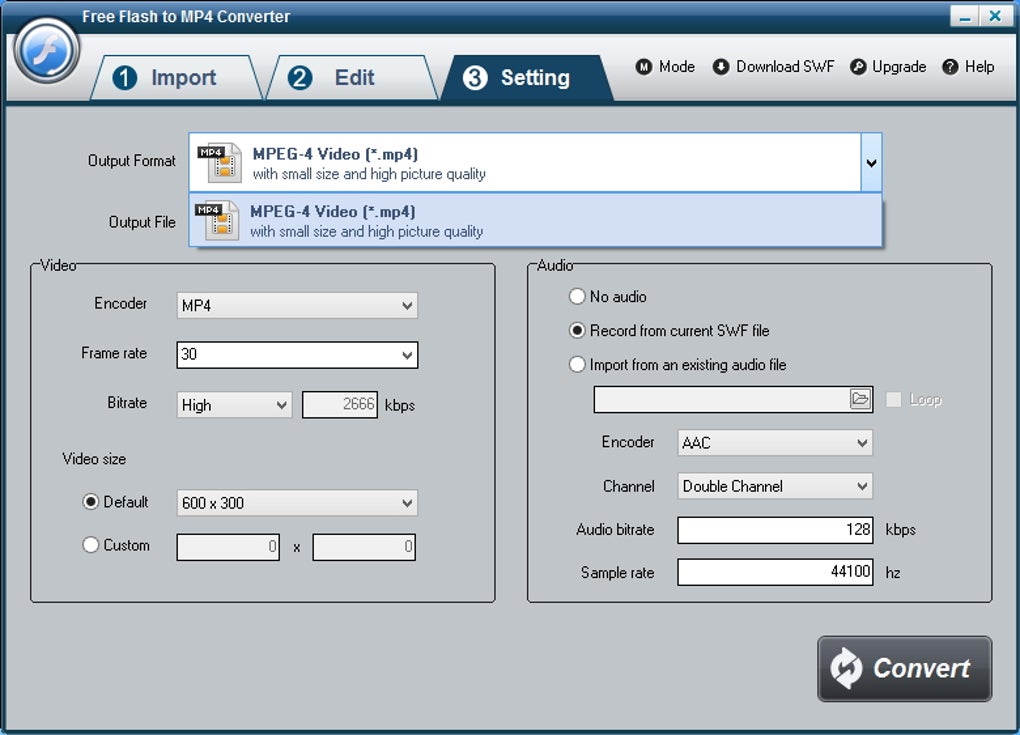Toggle the Loop checkbox
This screenshot has width=1020, height=735.
point(894,399)
